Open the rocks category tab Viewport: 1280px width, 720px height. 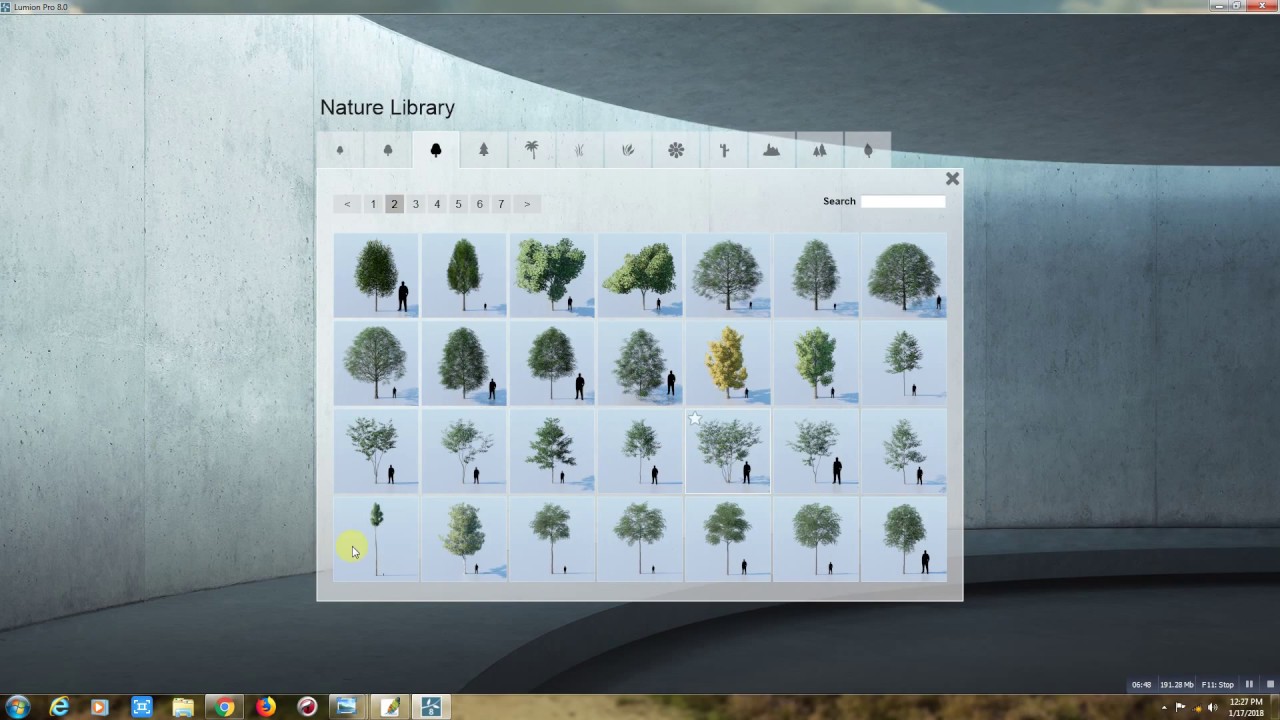[772, 150]
